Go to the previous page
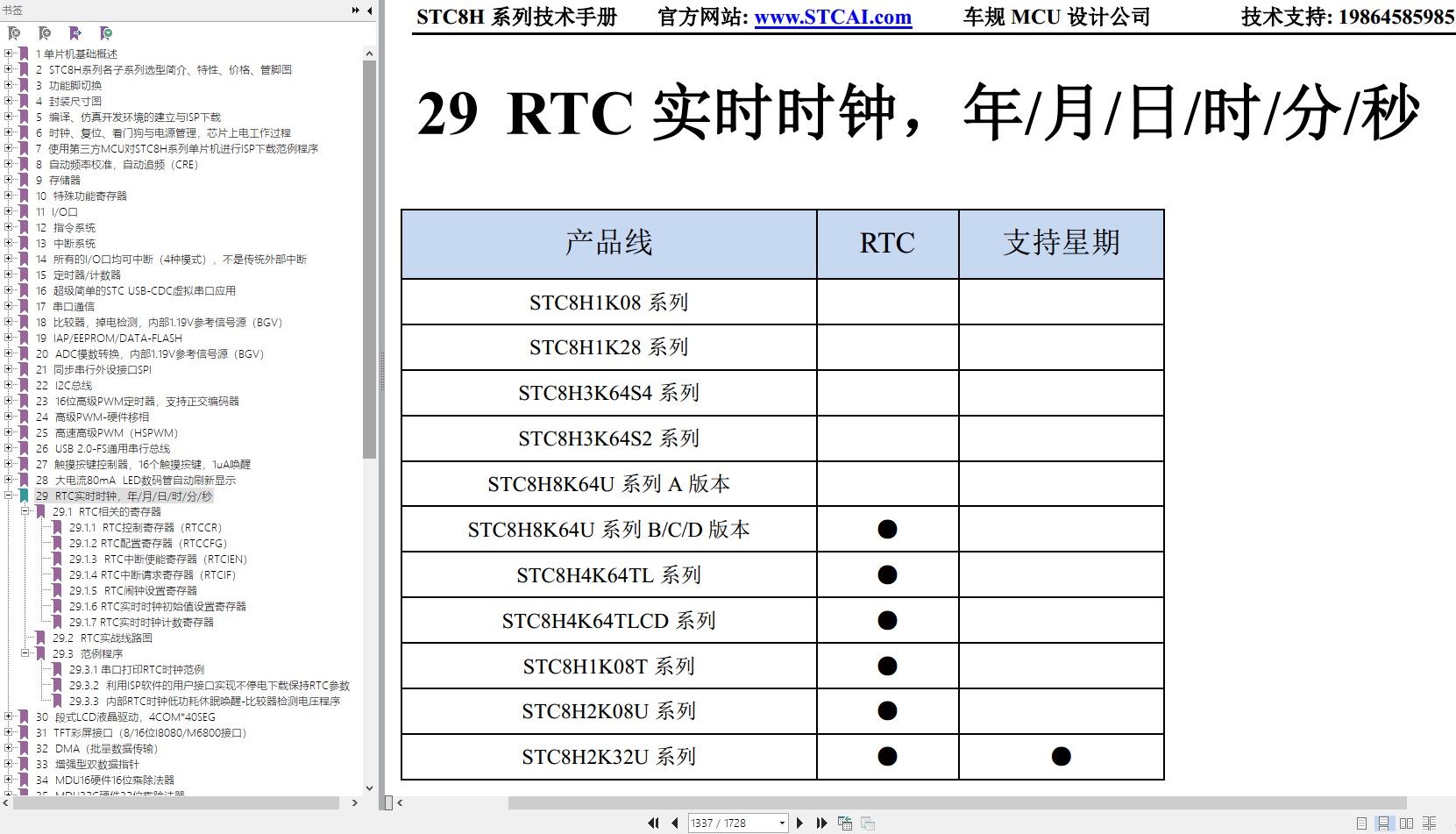The width and height of the screenshot is (1456, 834). pyautogui.click(x=674, y=823)
